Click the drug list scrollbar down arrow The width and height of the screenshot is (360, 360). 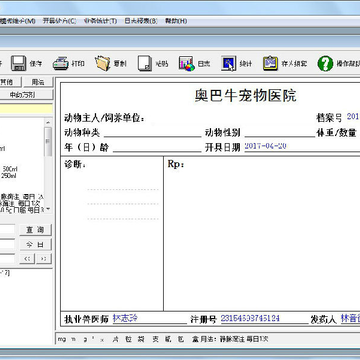pyautogui.click(x=48, y=209)
